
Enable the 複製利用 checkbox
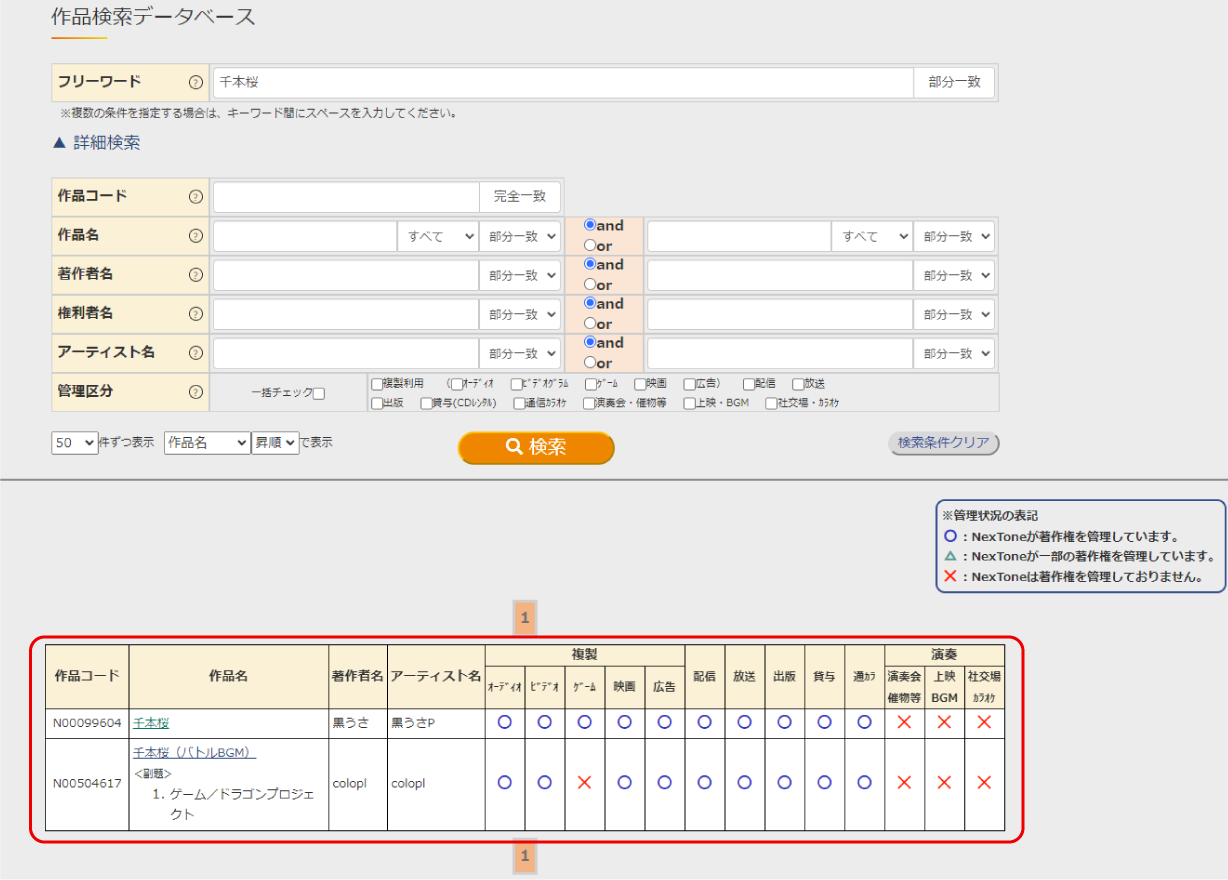[376, 383]
